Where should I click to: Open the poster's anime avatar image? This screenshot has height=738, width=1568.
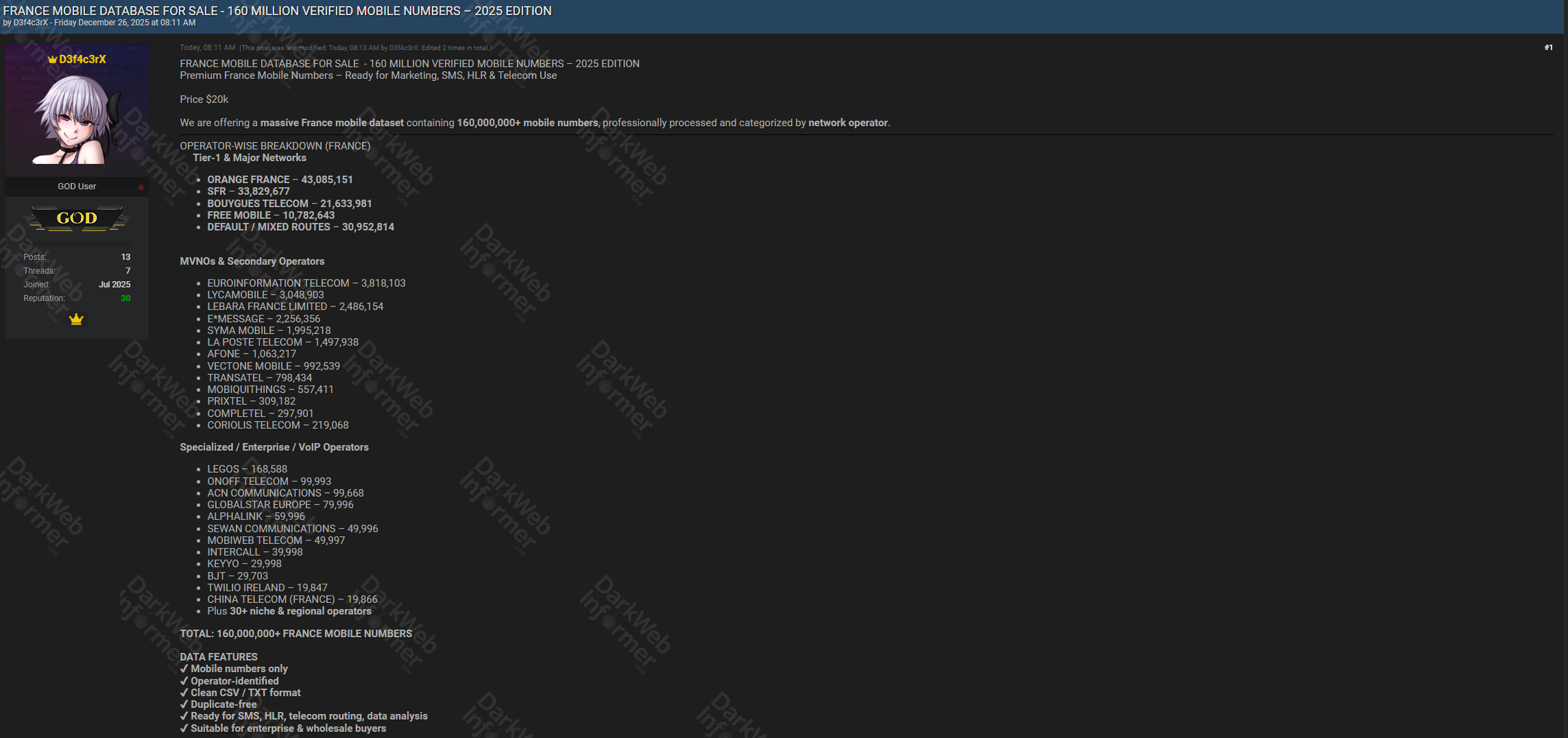pos(76,119)
